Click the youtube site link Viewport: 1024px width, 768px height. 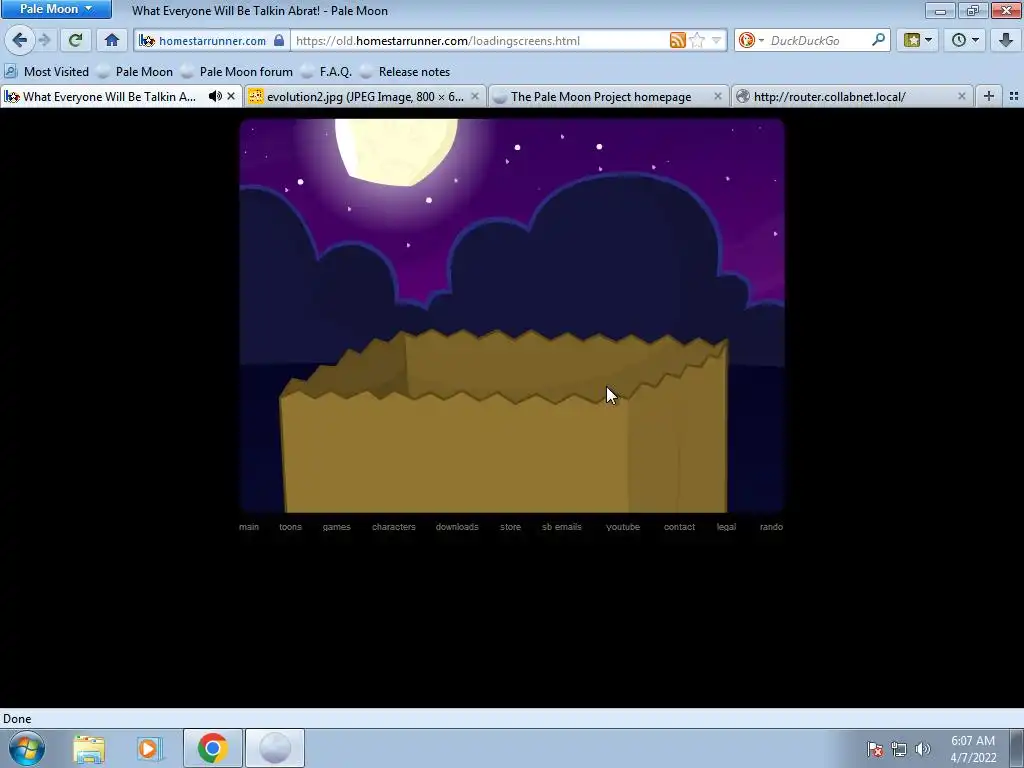(623, 527)
